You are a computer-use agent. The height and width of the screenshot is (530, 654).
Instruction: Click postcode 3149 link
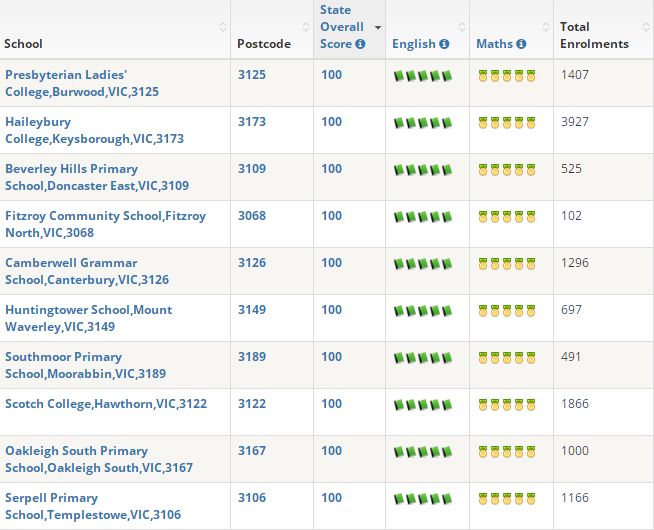(252, 310)
